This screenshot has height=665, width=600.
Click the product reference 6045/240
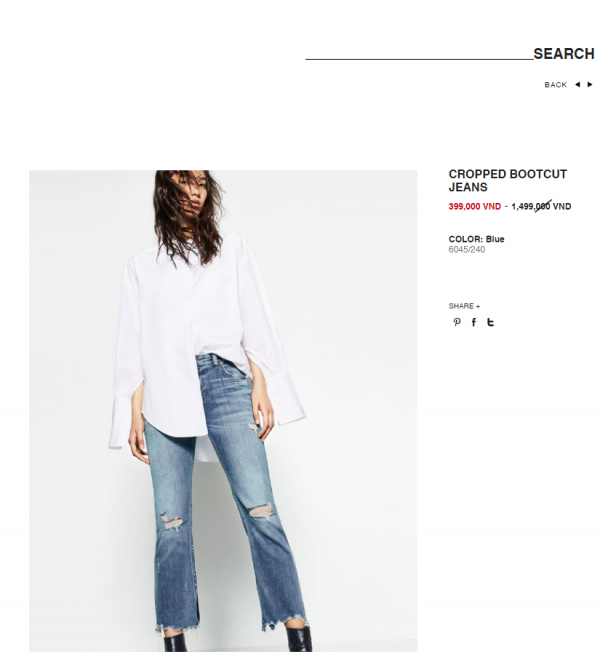tap(466, 250)
